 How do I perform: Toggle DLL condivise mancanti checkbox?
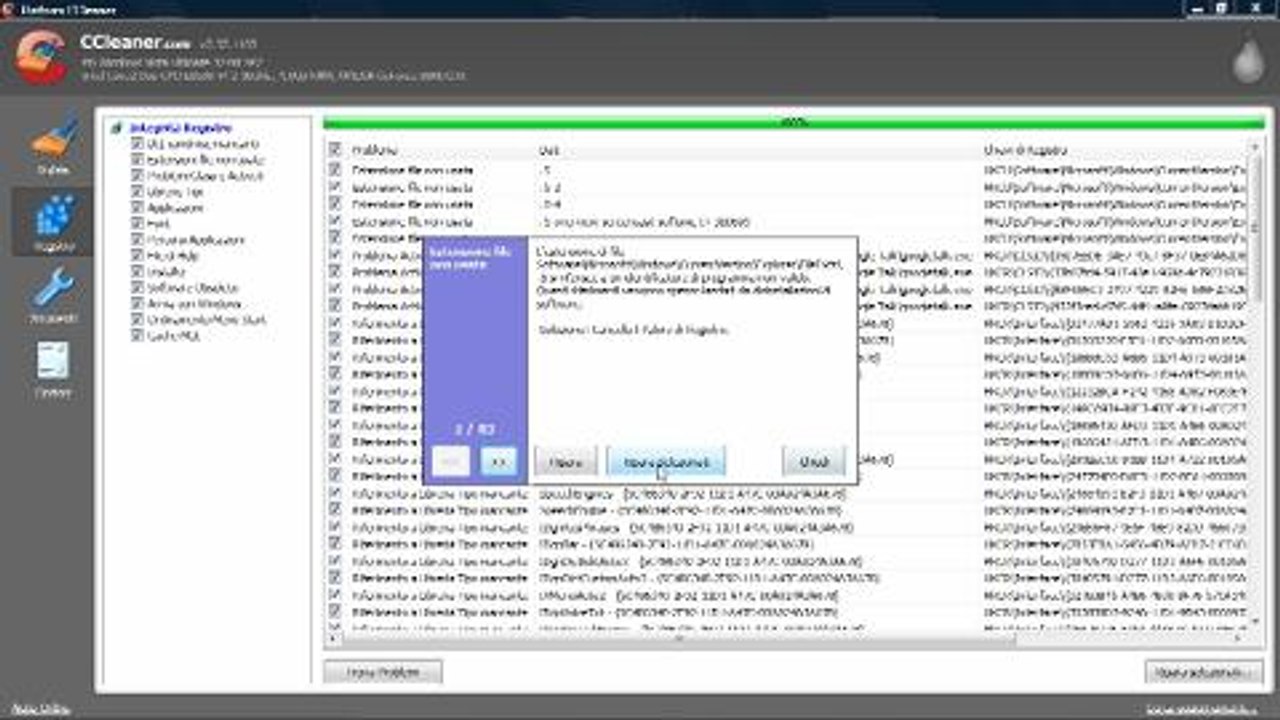point(137,144)
